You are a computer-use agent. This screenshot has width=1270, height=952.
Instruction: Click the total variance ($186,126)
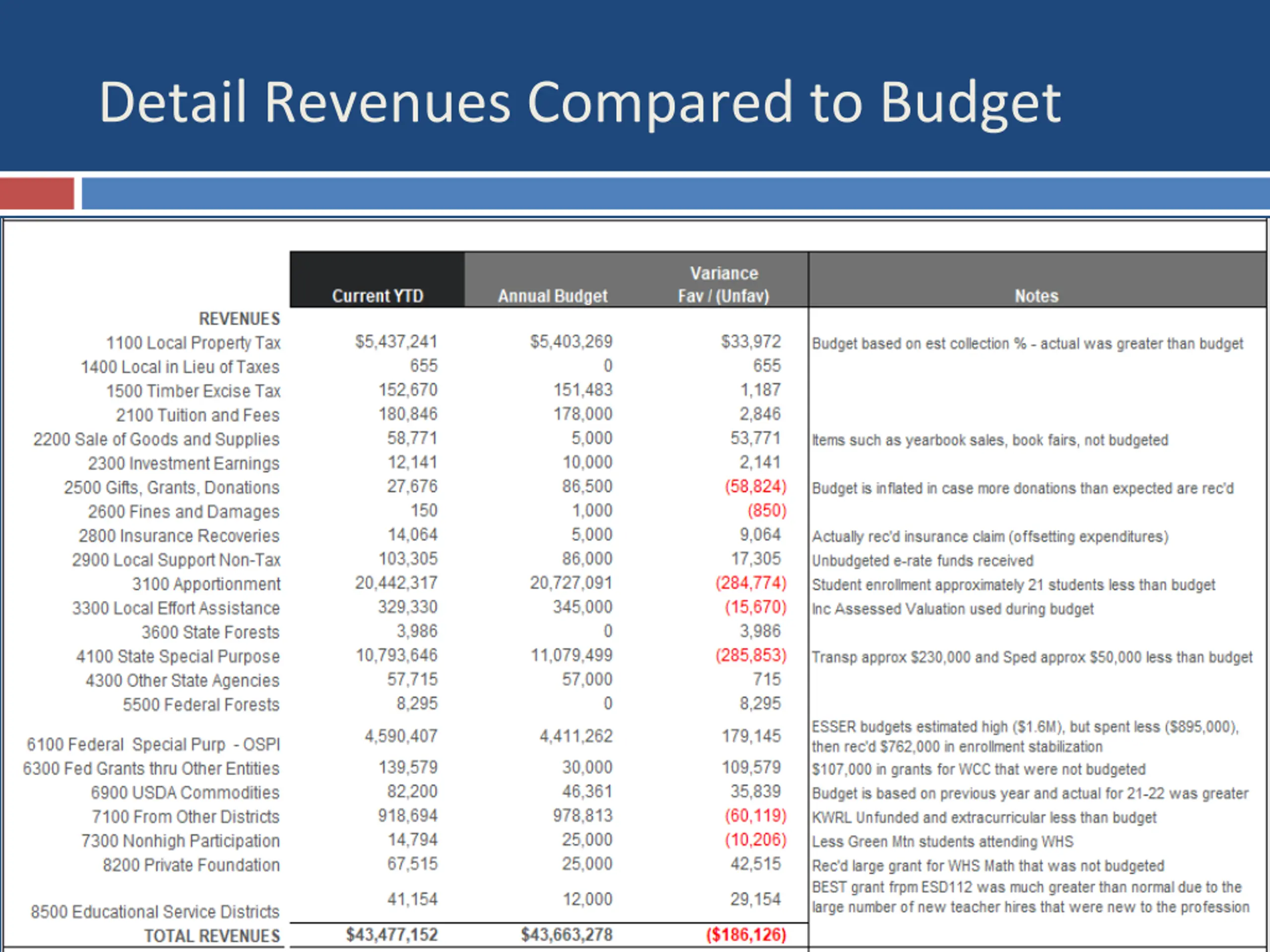pos(746,935)
